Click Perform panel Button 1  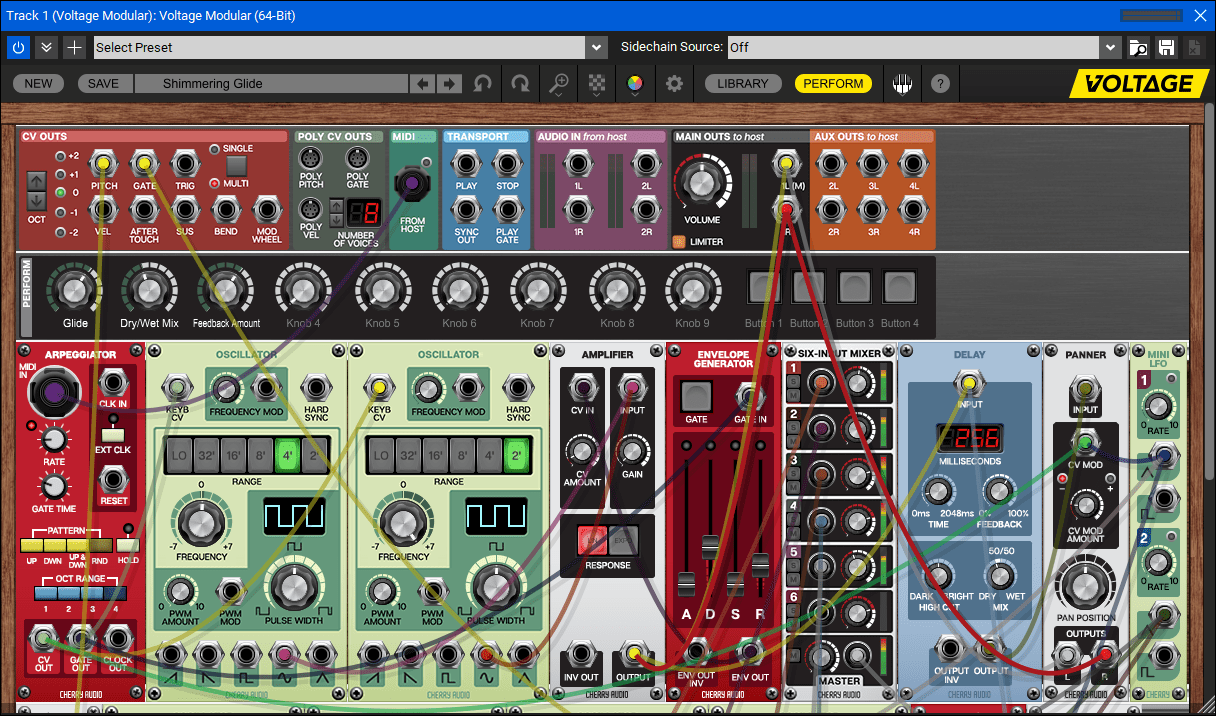(x=765, y=288)
